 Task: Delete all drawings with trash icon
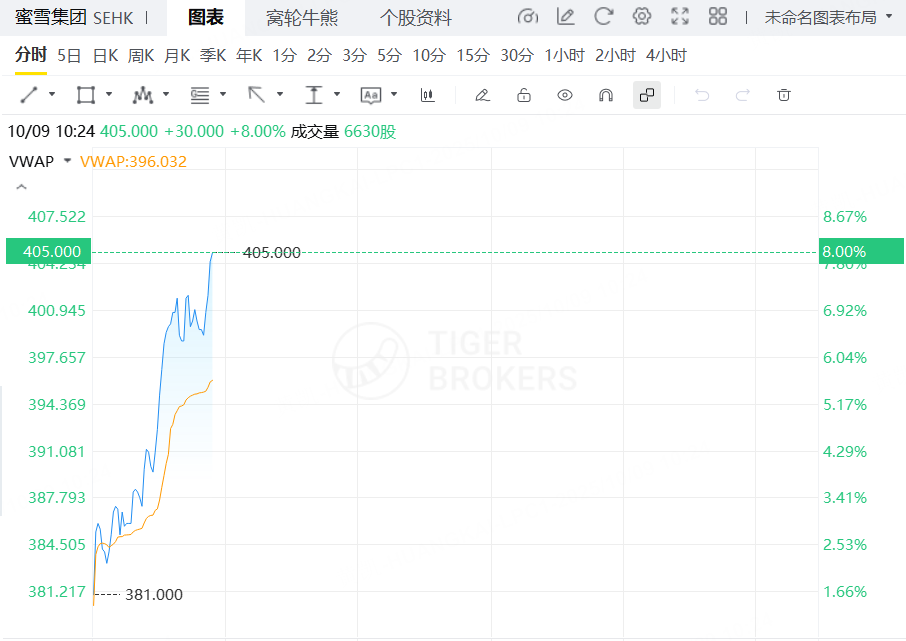pos(784,95)
